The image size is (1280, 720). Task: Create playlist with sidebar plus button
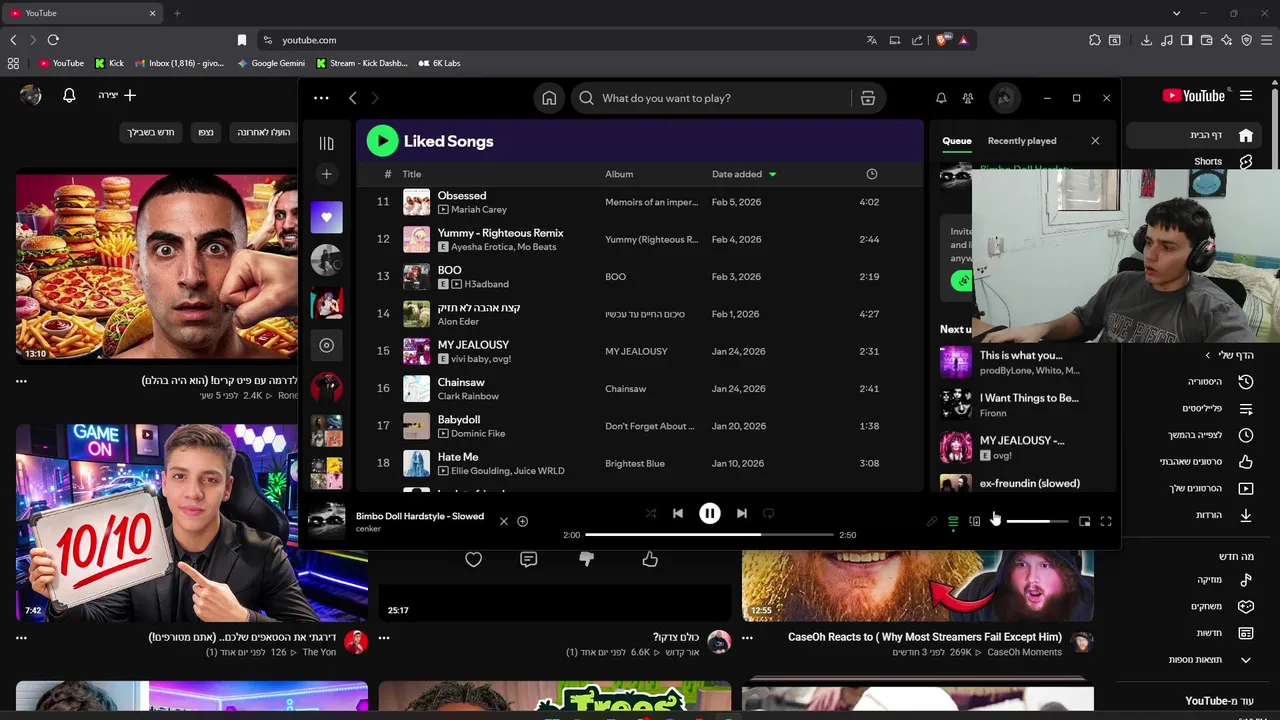tap(326, 174)
